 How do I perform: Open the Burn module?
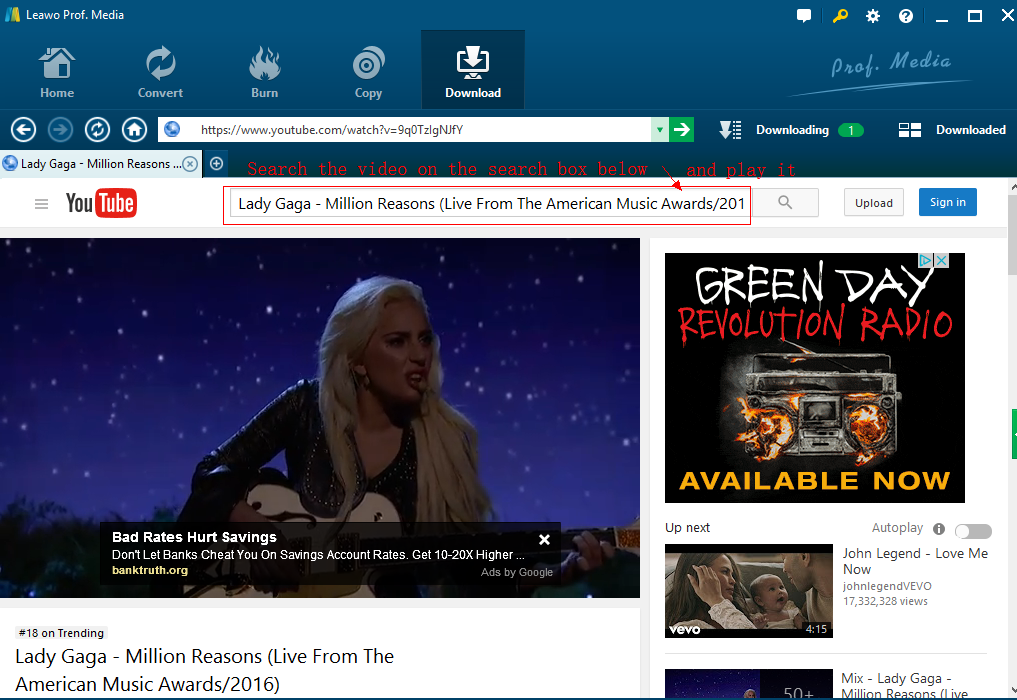[265, 72]
